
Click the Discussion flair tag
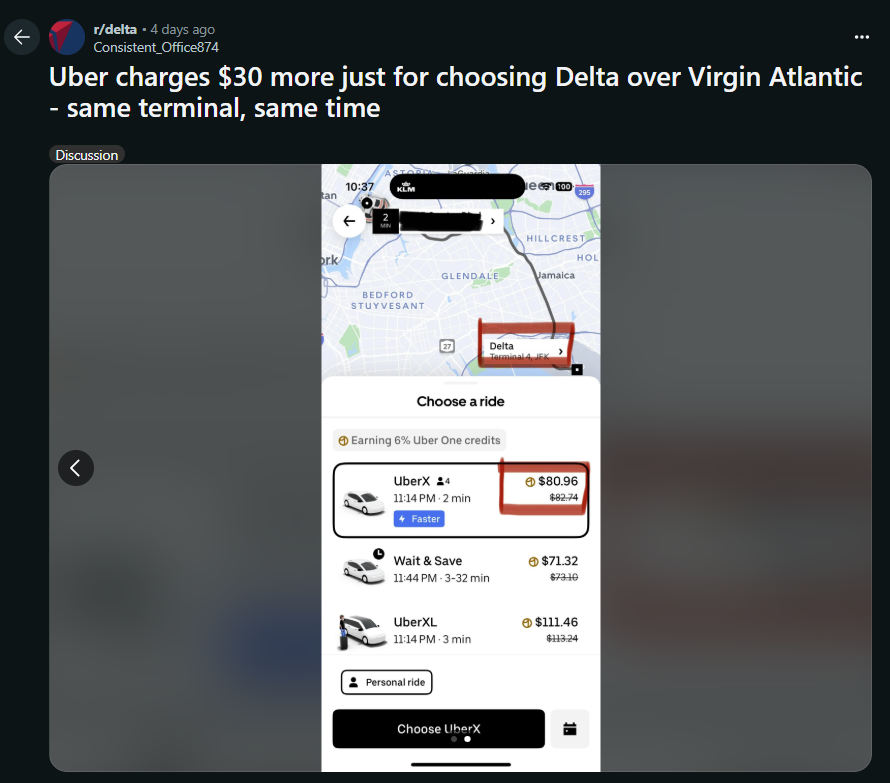click(87, 155)
